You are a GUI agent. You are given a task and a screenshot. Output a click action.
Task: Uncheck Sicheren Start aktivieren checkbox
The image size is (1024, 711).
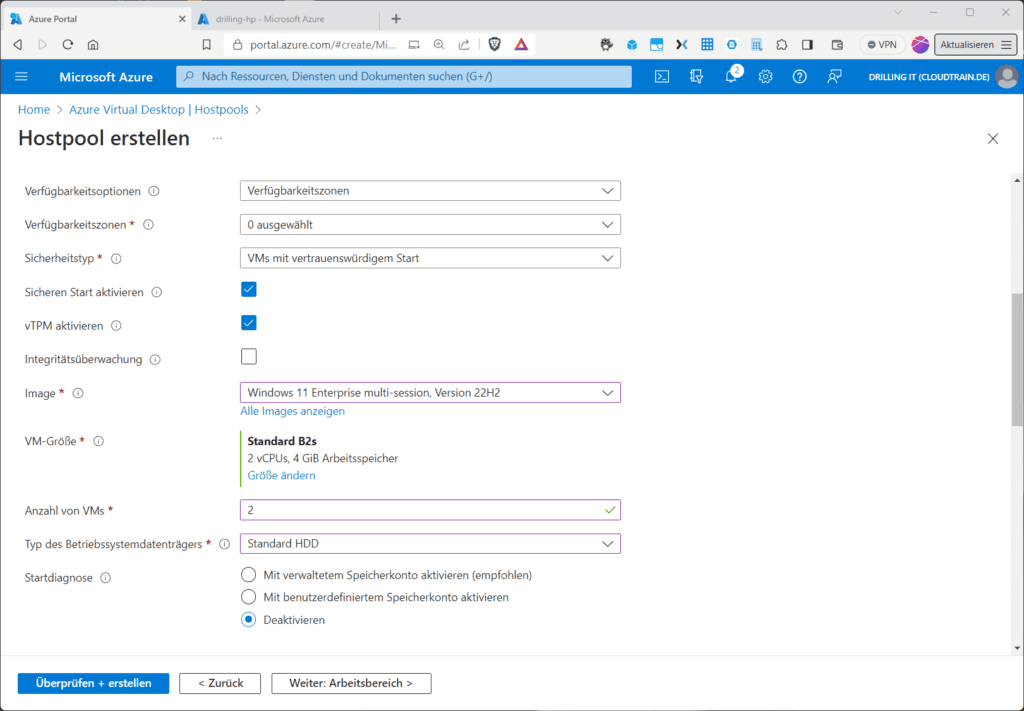[249, 289]
